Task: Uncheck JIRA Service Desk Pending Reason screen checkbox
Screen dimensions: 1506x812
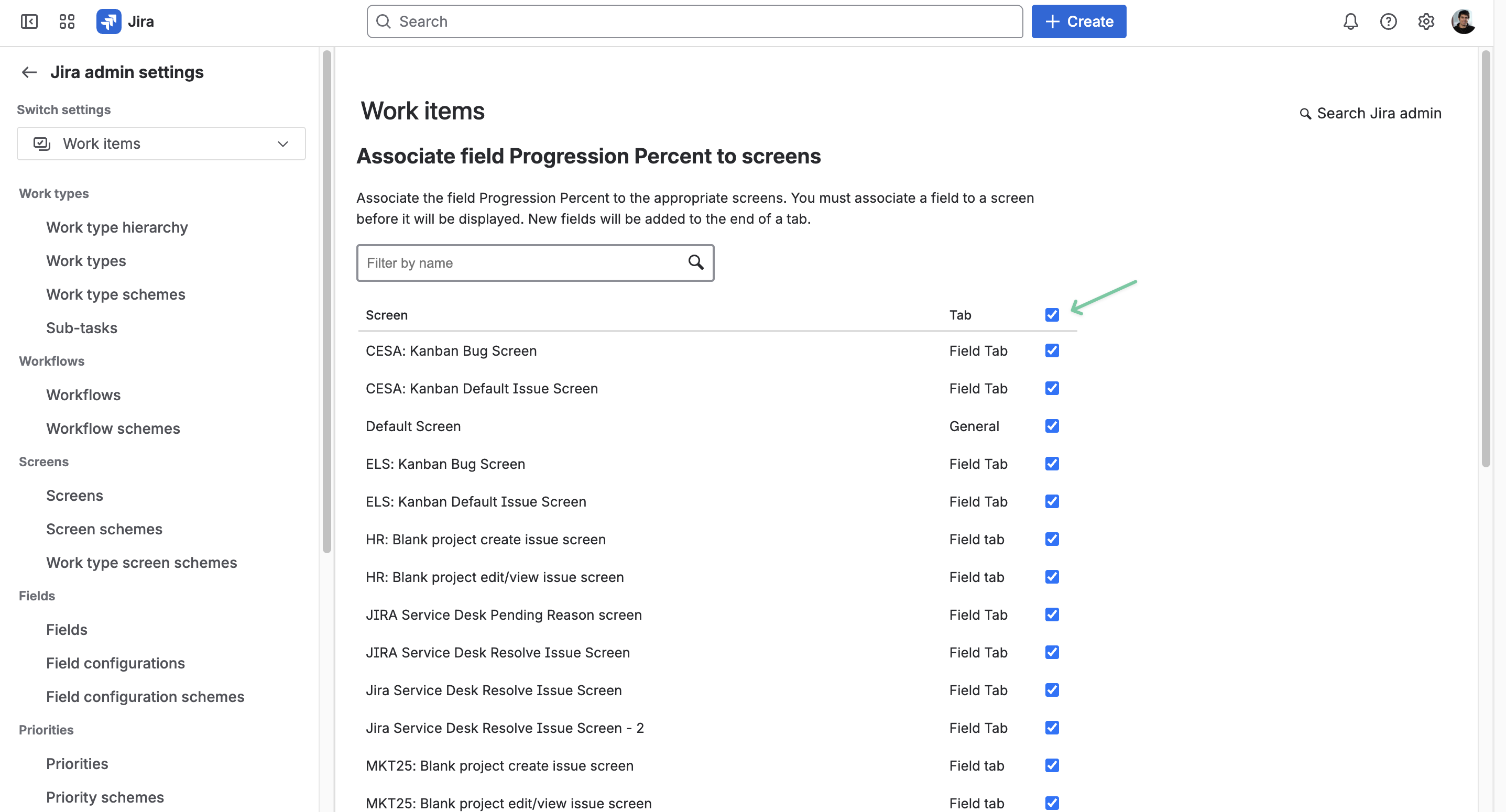Action: pos(1052,615)
